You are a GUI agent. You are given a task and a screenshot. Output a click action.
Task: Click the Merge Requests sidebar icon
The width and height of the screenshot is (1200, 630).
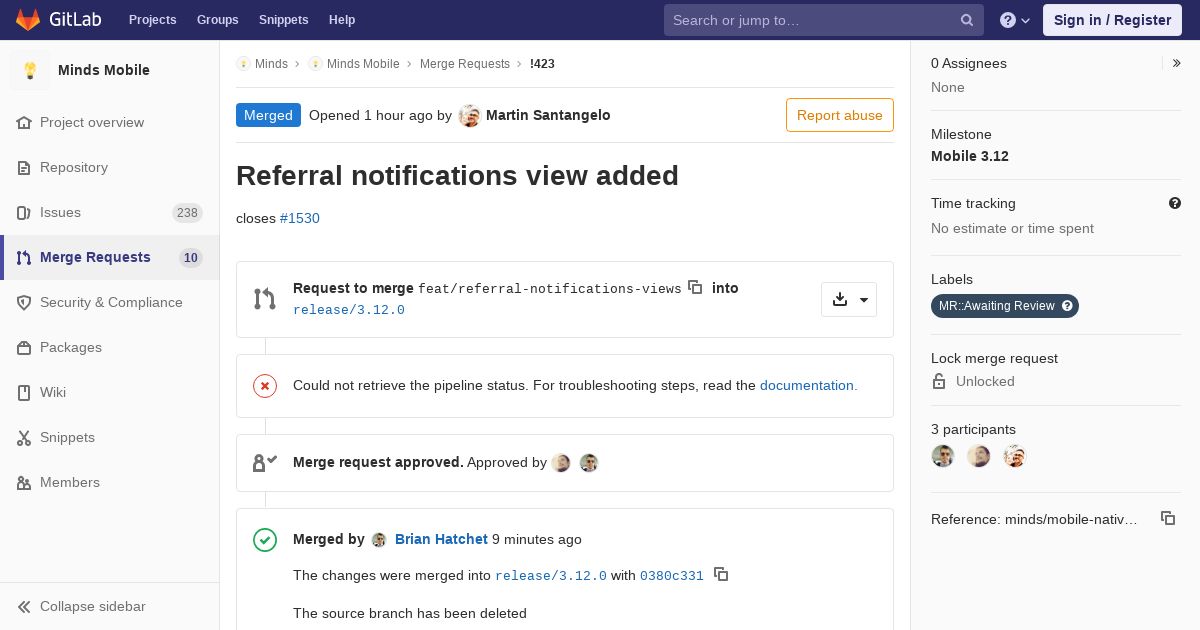[x=24, y=257]
